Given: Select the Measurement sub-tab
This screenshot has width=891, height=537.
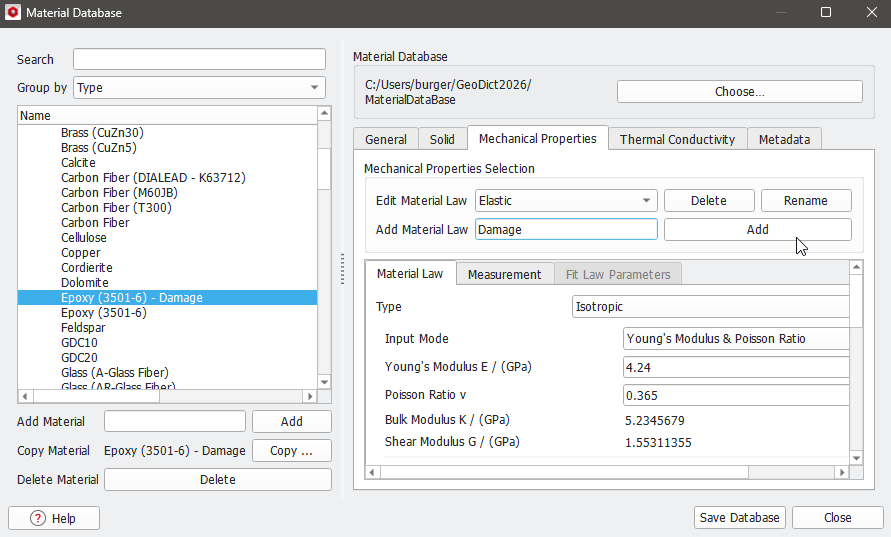Looking at the screenshot, I should pyautogui.click(x=504, y=274).
